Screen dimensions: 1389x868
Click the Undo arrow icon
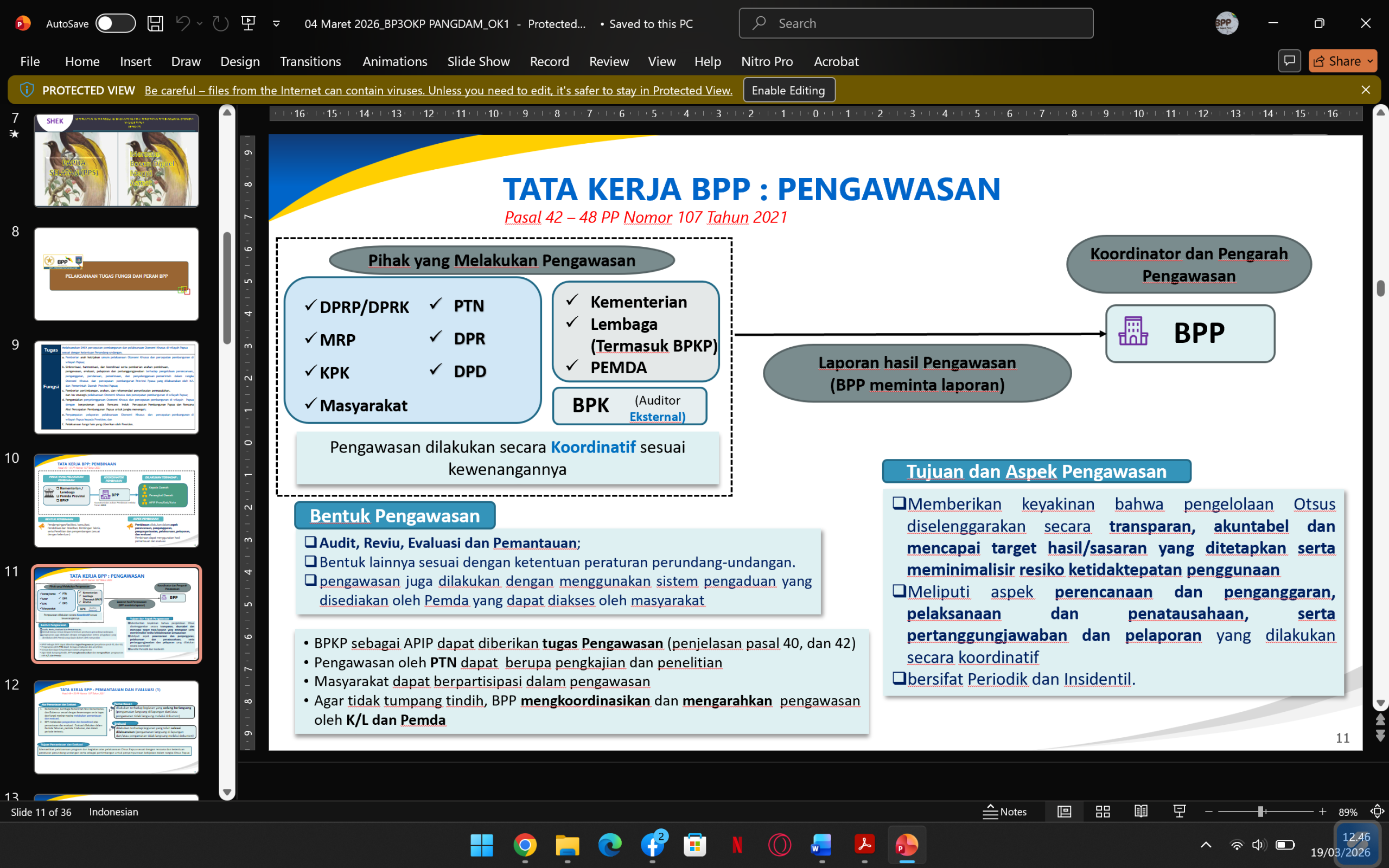(x=183, y=23)
